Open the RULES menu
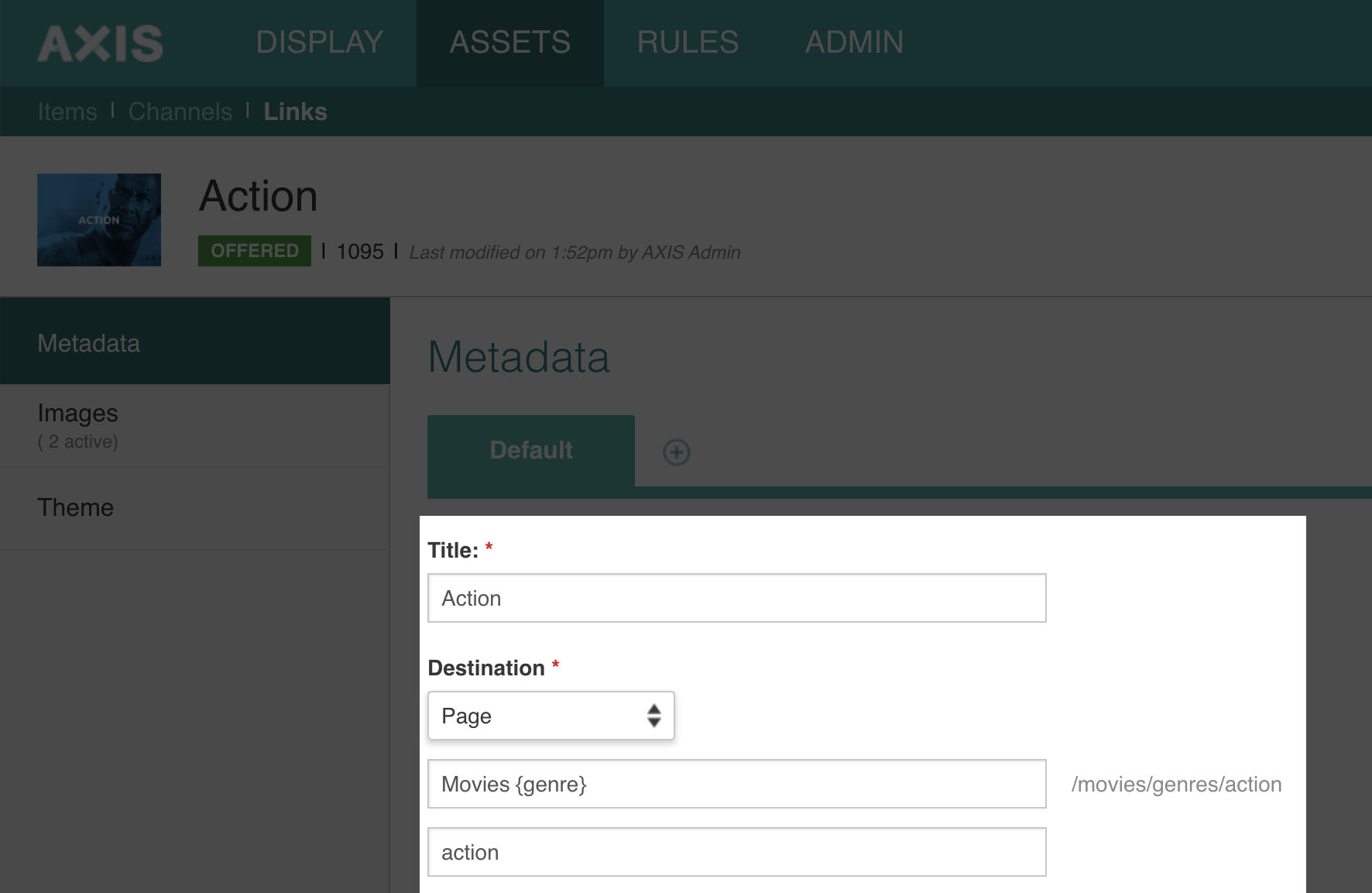This screenshot has width=1372, height=893. pos(688,43)
